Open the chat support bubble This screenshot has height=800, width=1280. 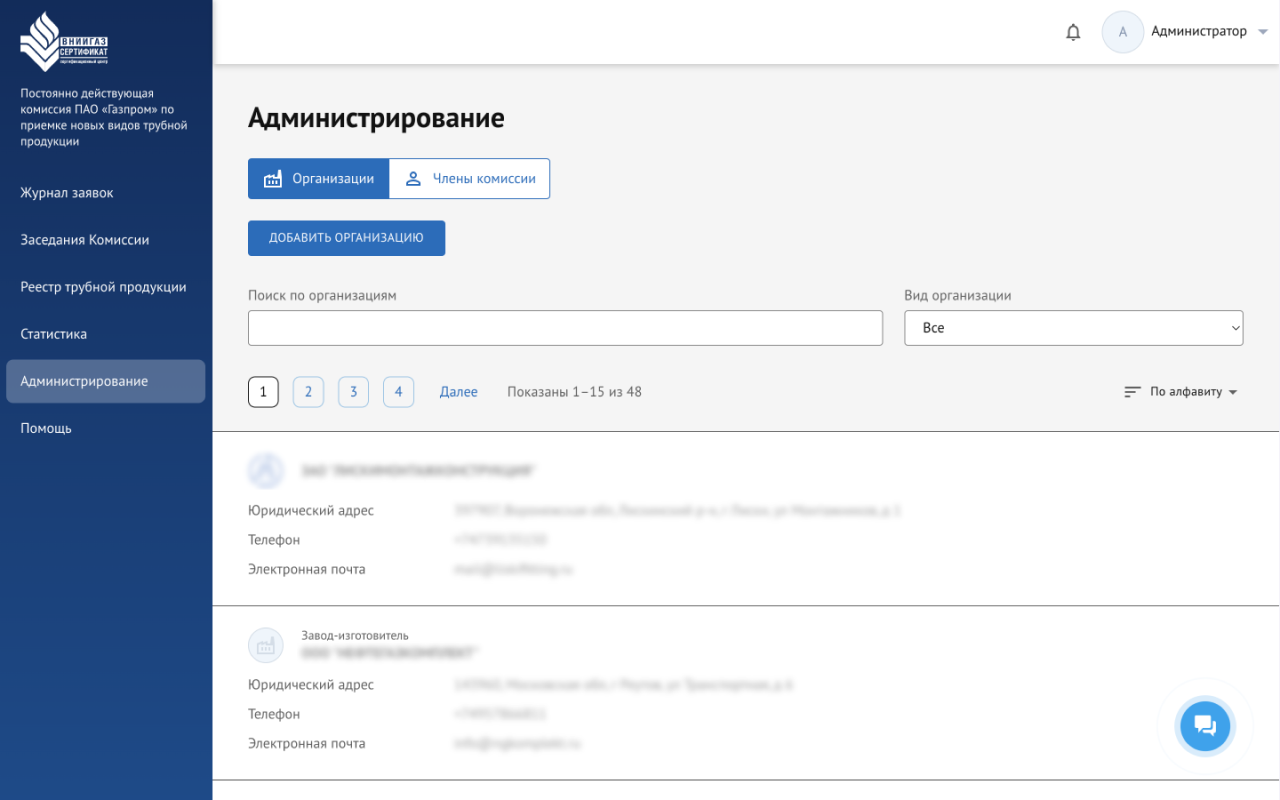click(x=1205, y=726)
